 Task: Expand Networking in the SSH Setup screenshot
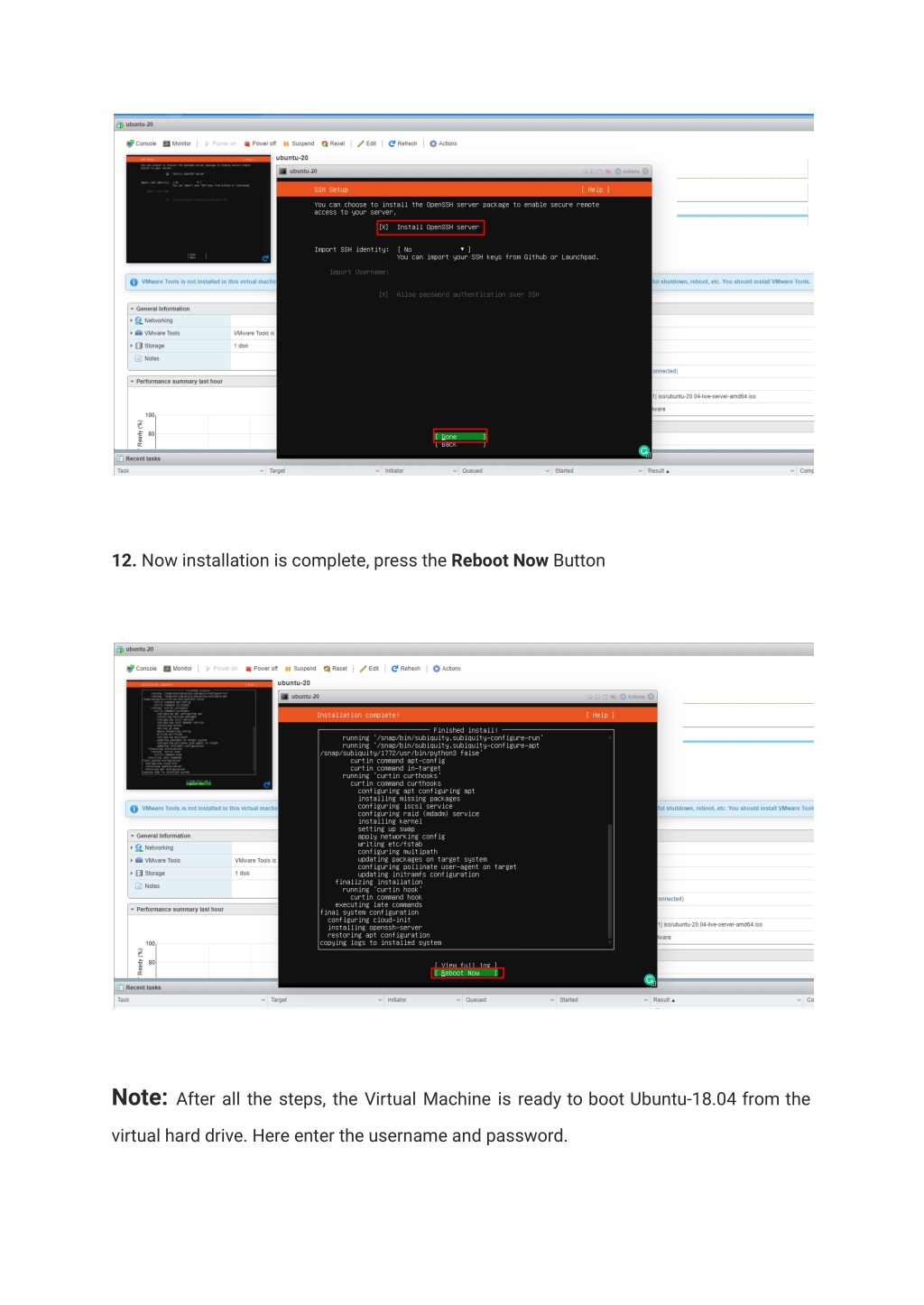(x=132, y=320)
